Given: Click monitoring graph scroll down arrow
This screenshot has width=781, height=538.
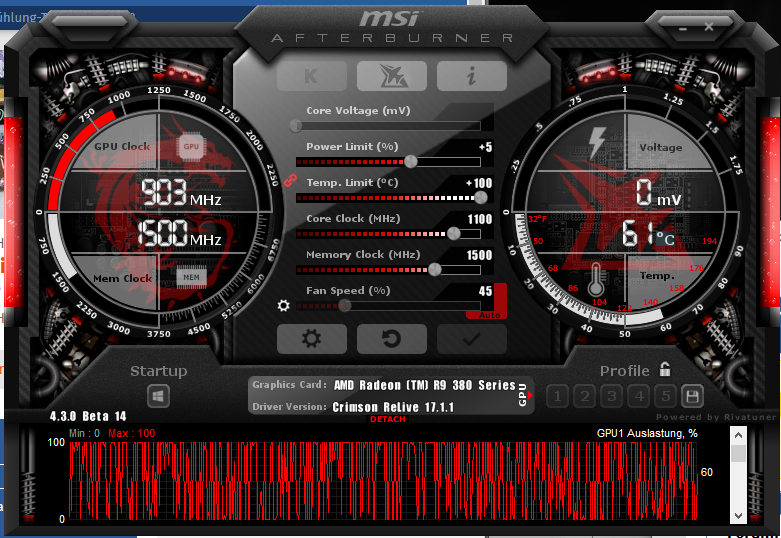Looking at the screenshot, I should (738, 516).
